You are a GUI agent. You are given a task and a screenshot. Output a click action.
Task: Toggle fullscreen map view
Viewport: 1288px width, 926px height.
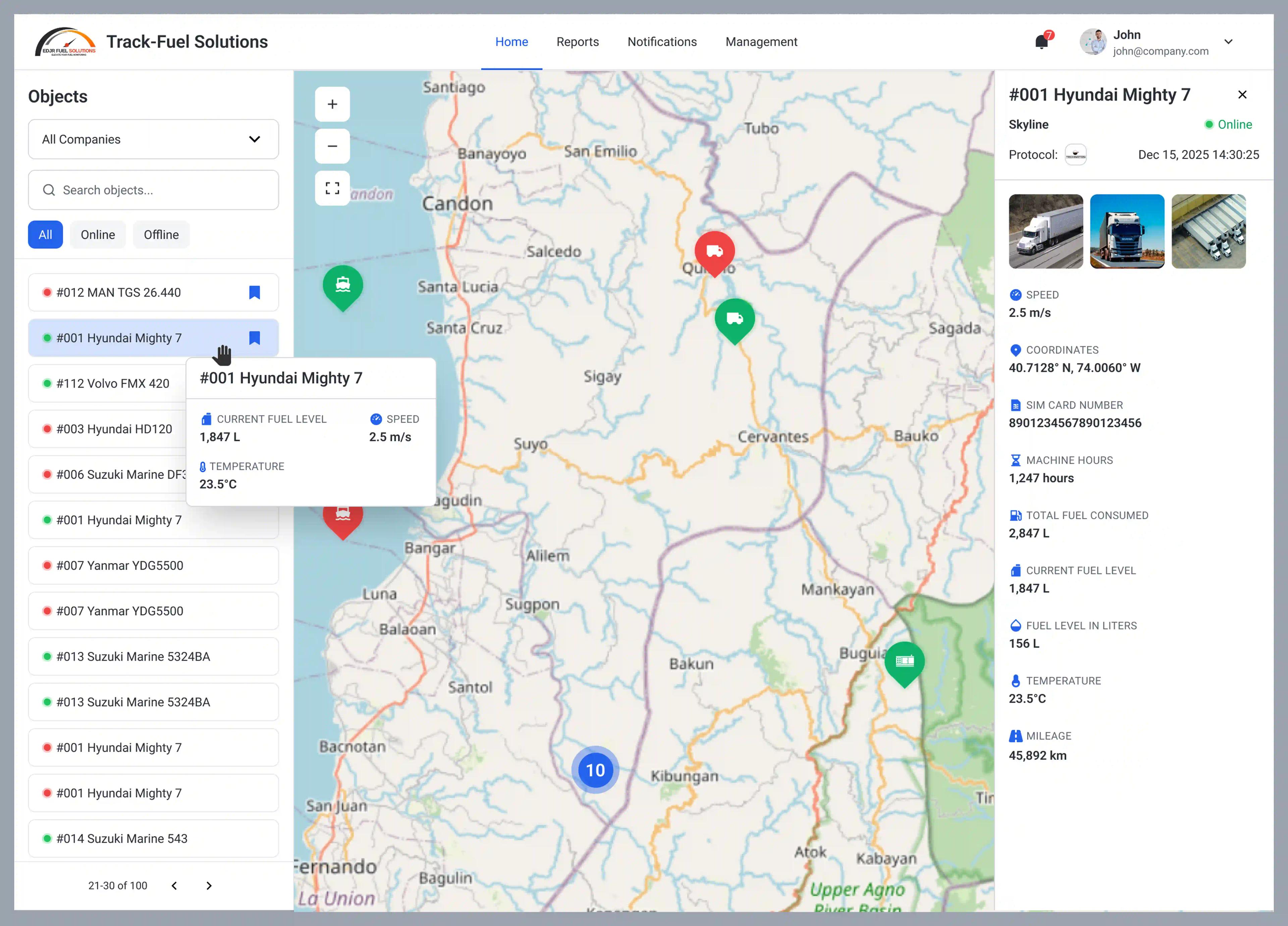click(332, 188)
